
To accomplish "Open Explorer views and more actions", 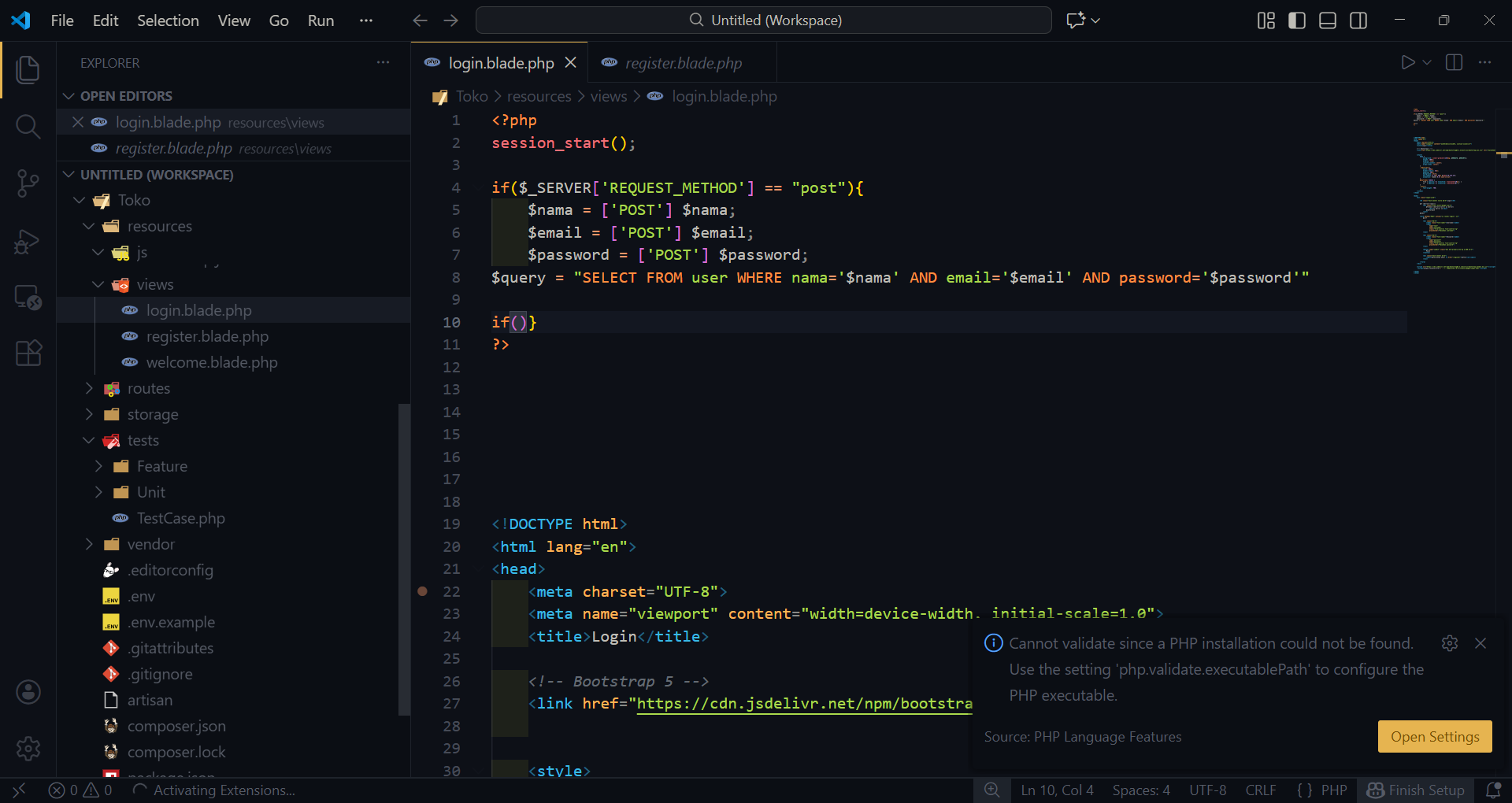I will click(x=384, y=62).
